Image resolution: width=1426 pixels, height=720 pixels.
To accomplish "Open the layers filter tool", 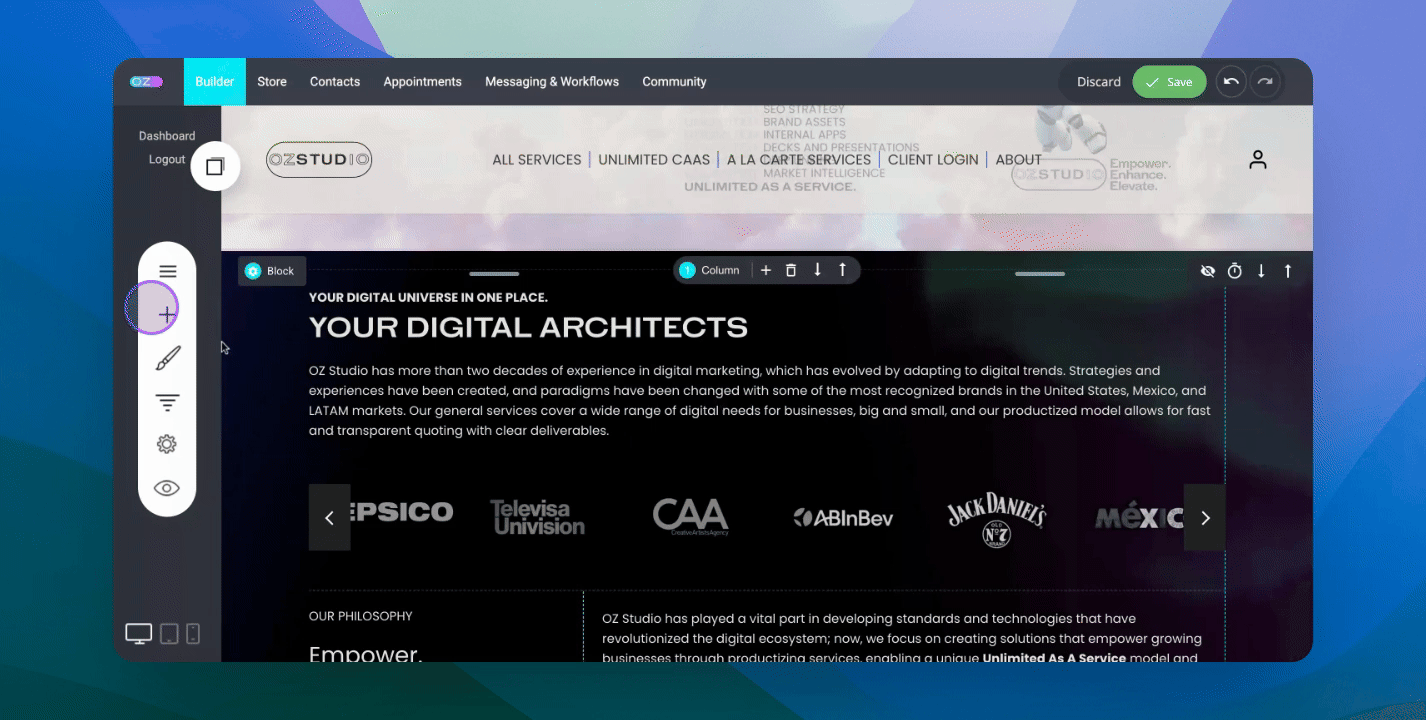I will pyautogui.click(x=167, y=402).
